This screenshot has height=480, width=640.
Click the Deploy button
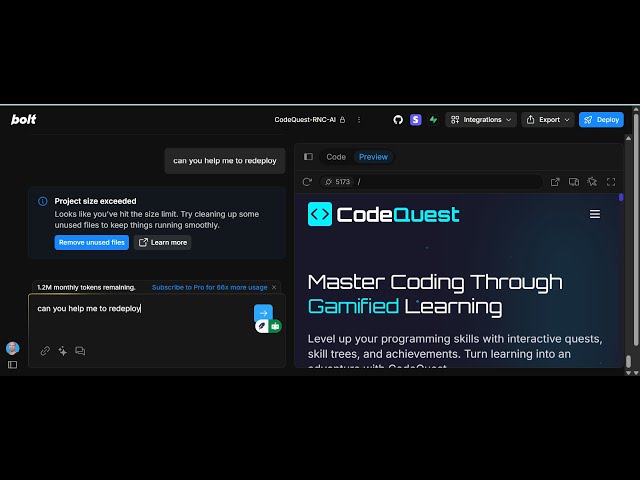click(601, 120)
